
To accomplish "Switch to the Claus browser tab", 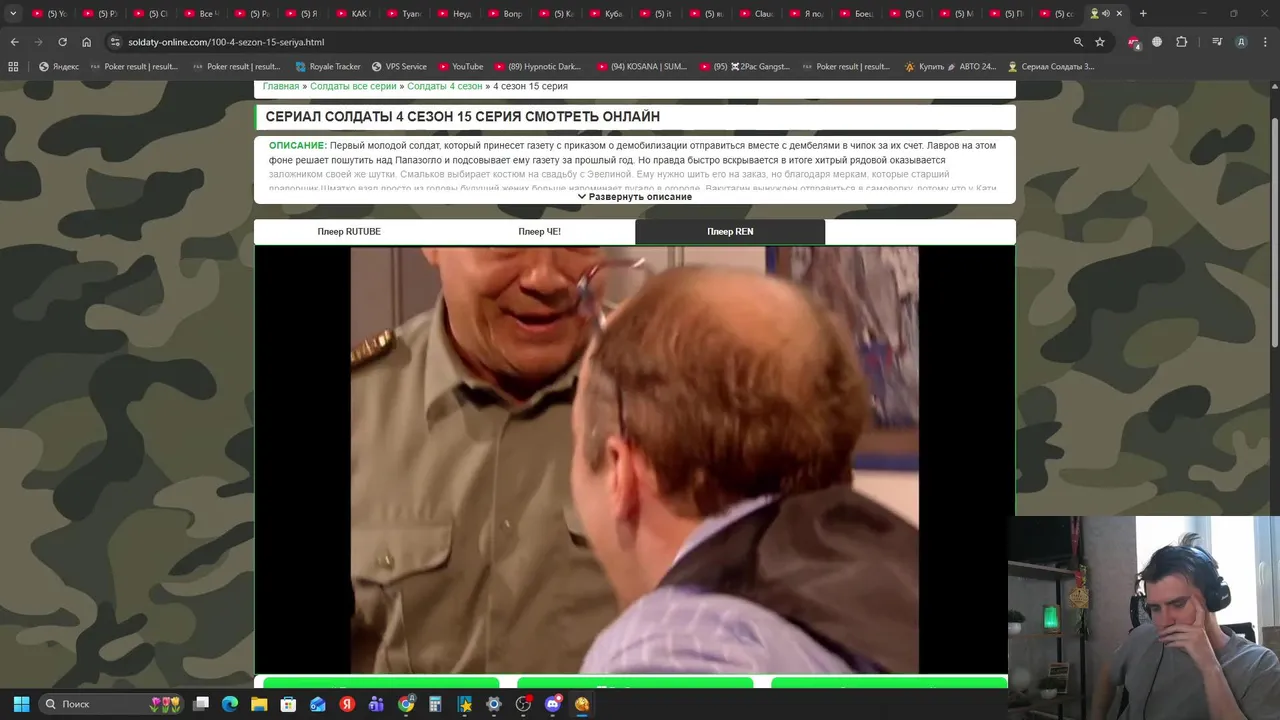I will [757, 14].
